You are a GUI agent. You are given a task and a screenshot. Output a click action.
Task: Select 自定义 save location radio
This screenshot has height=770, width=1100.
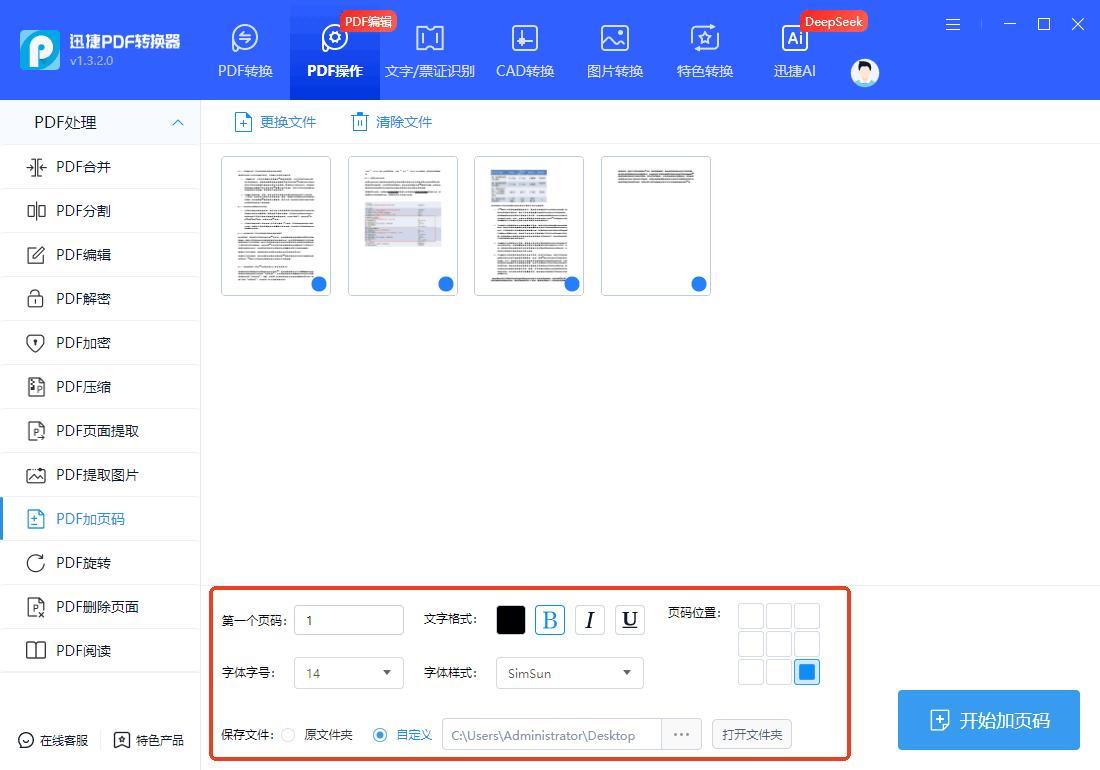[380, 735]
